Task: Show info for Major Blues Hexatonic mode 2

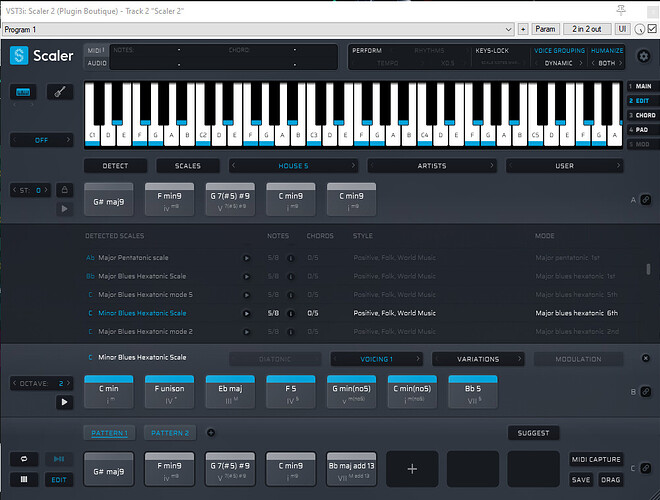Action: point(290,332)
